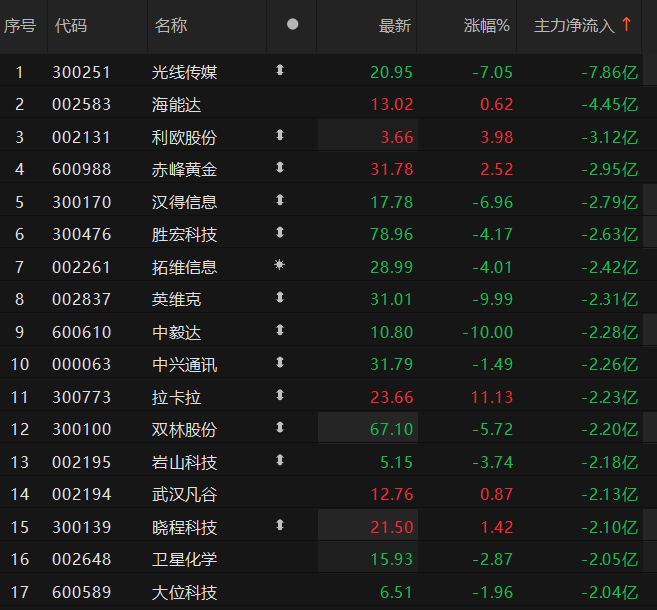The image size is (657, 610).
Task: Click the marker icon in 岩山科技 row
Action: (280, 460)
